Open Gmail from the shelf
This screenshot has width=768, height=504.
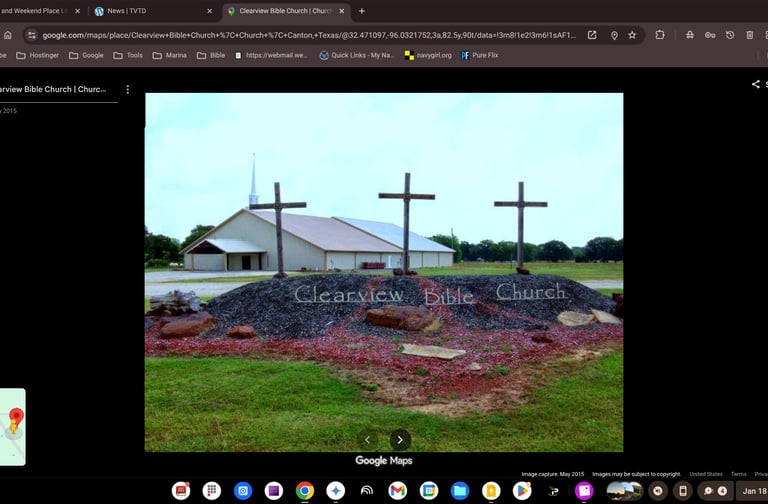tap(398, 490)
